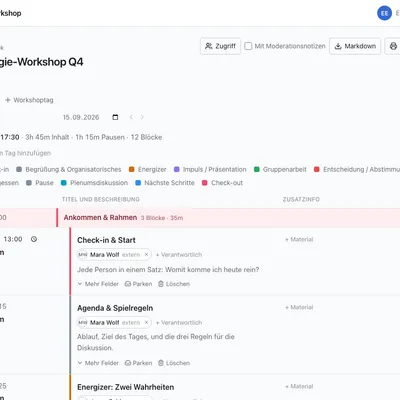
Task: Select the Nächste Schritte color tag
Action: tap(165, 183)
